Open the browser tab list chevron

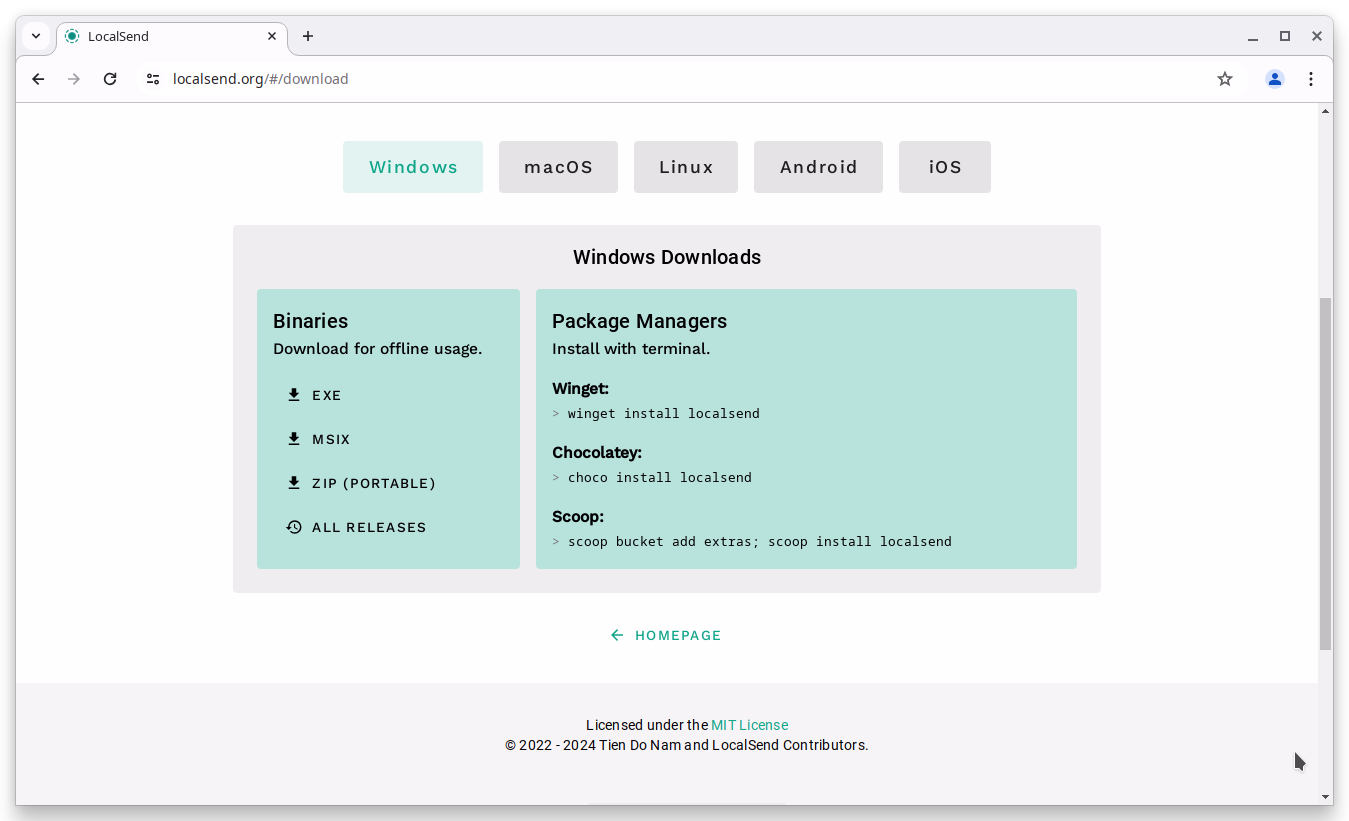(x=35, y=36)
